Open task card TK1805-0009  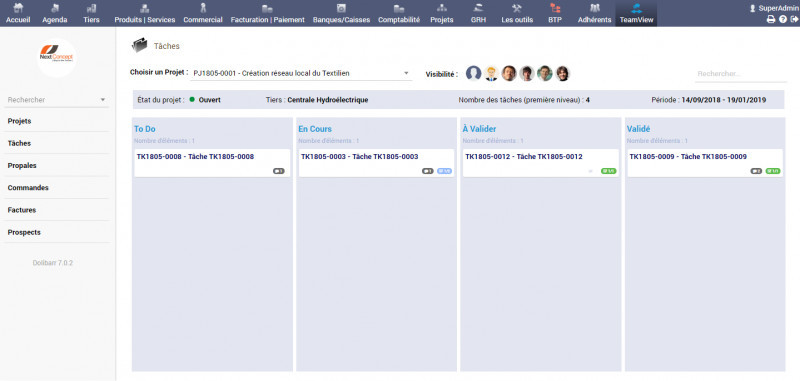click(x=705, y=163)
